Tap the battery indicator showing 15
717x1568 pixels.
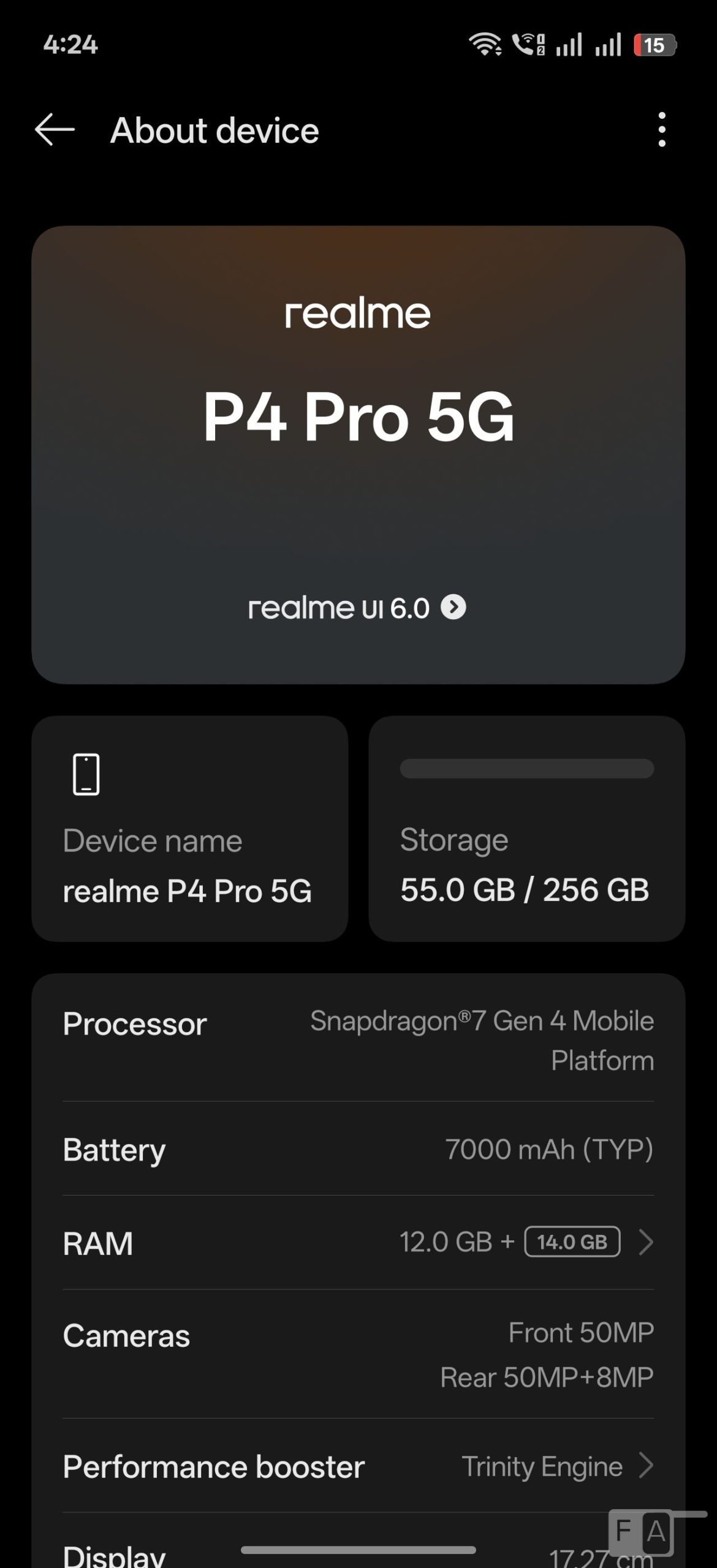pos(654,45)
